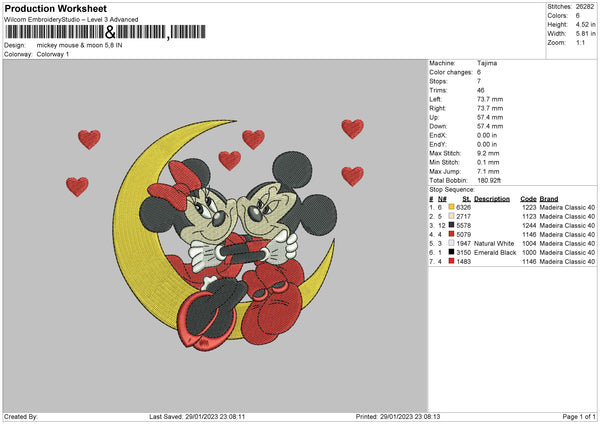Click 'Wilcom EmbroideryStudio – Level 3 Advanced' text

click(x=71, y=20)
